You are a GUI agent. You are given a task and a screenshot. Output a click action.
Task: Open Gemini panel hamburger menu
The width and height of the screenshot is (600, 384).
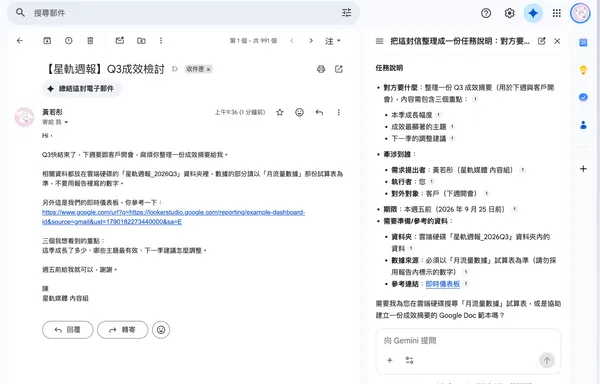[x=380, y=41]
